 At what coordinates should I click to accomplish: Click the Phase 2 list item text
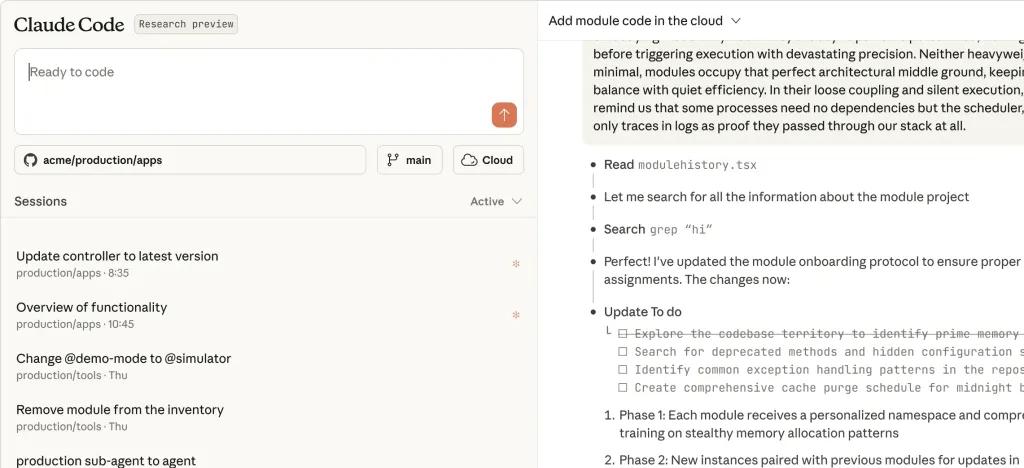click(821, 460)
